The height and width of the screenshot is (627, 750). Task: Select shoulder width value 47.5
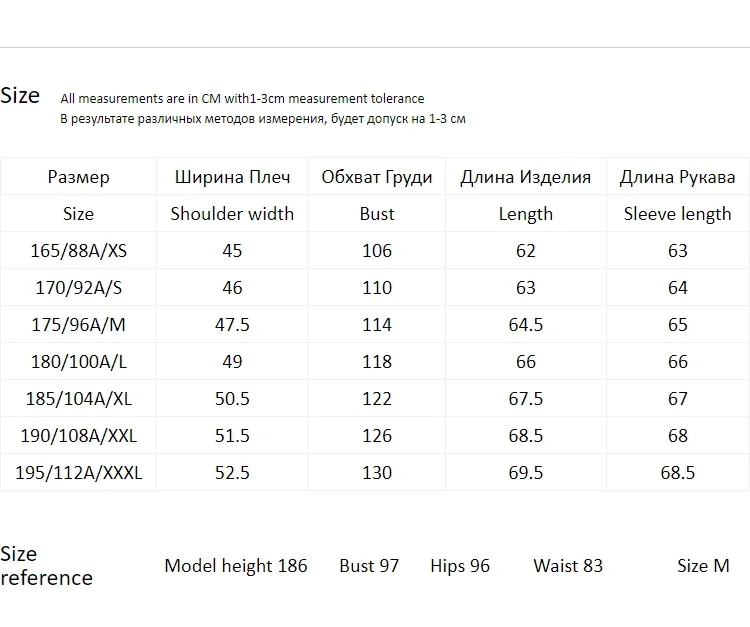[232, 325]
